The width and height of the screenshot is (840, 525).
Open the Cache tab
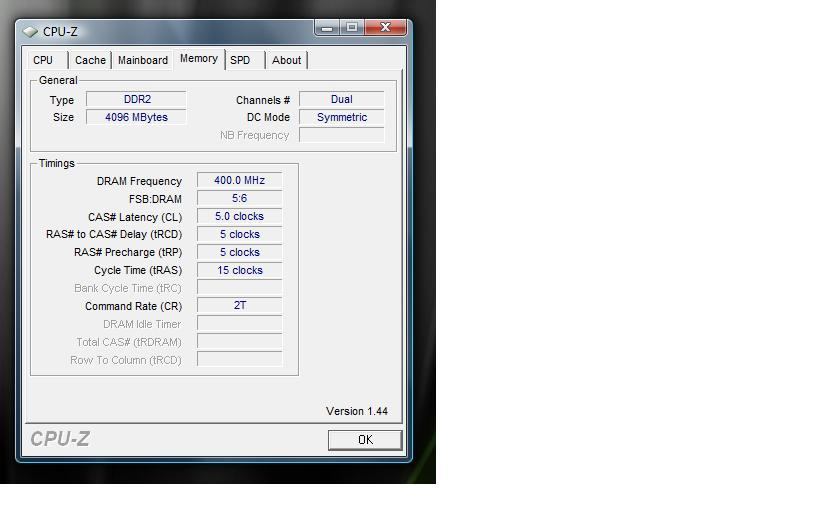pyautogui.click(x=90, y=60)
